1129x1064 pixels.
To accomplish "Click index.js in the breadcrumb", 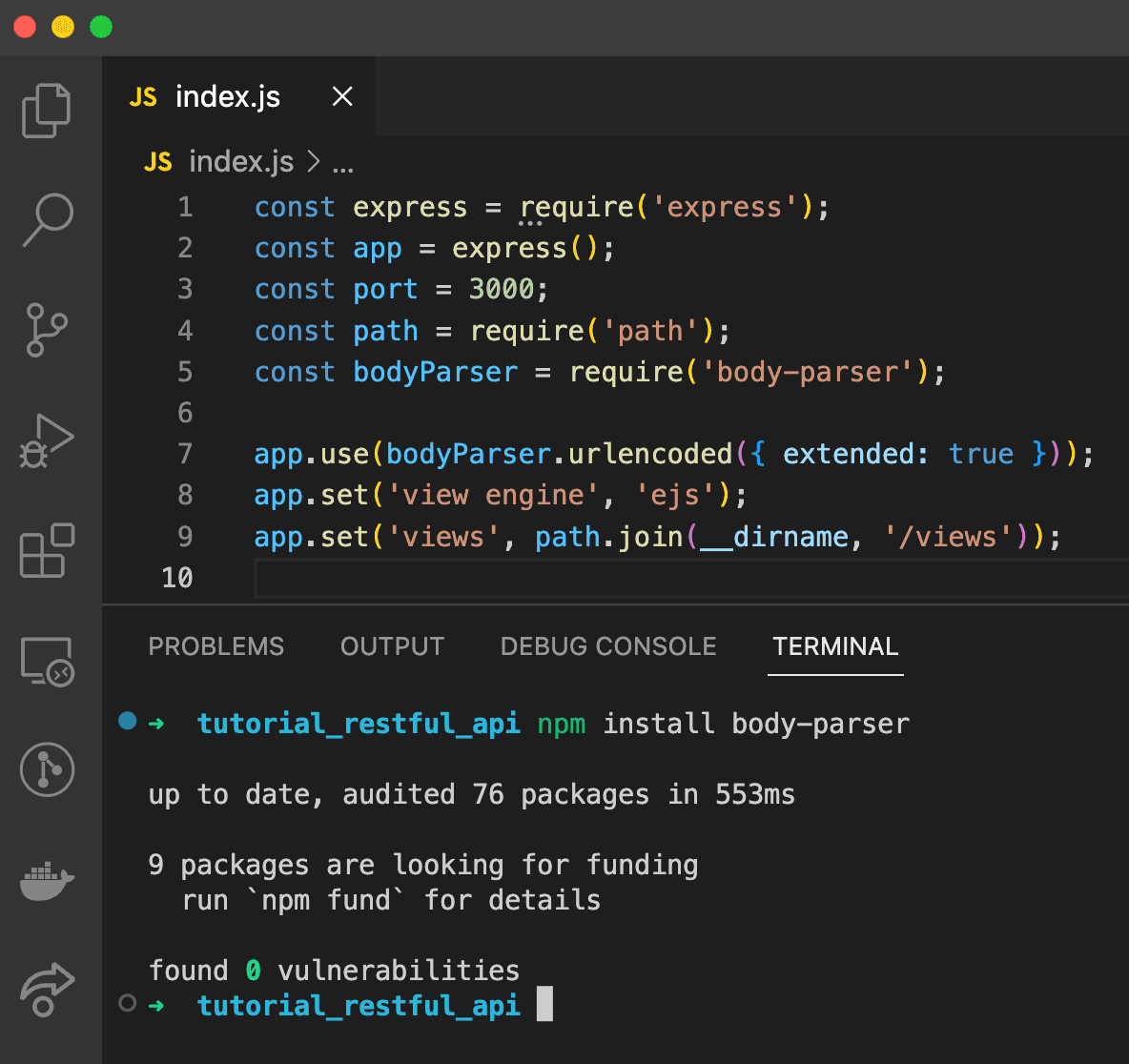I will pos(241,162).
